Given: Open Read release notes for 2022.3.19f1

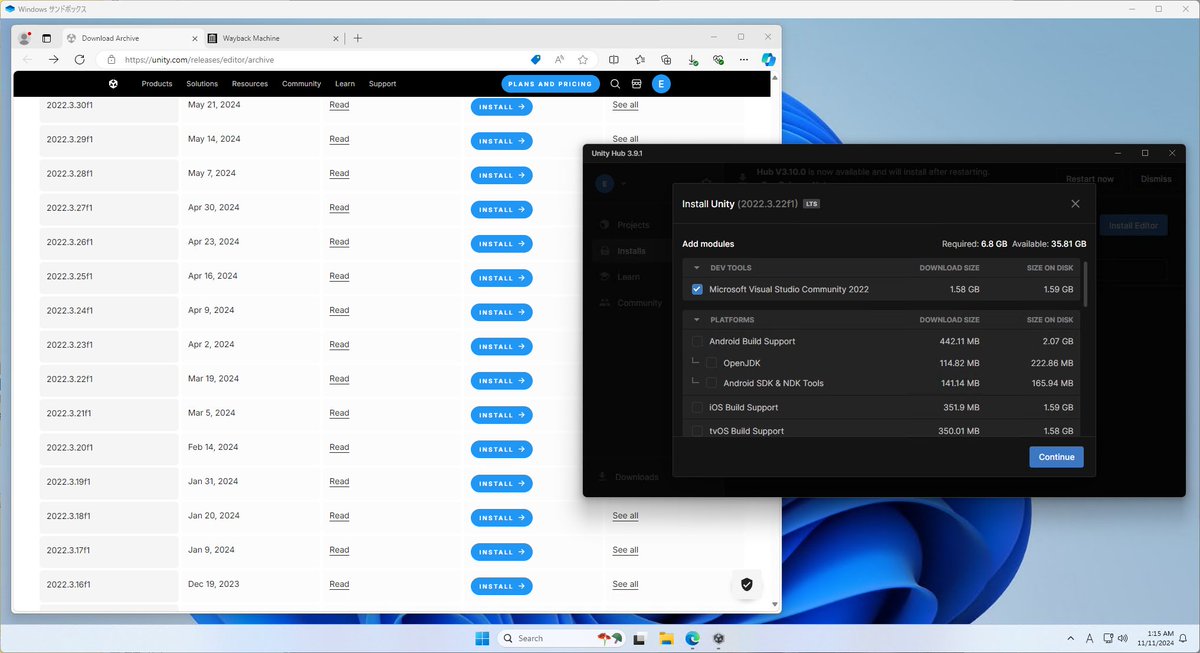Looking at the screenshot, I should [x=339, y=481].
